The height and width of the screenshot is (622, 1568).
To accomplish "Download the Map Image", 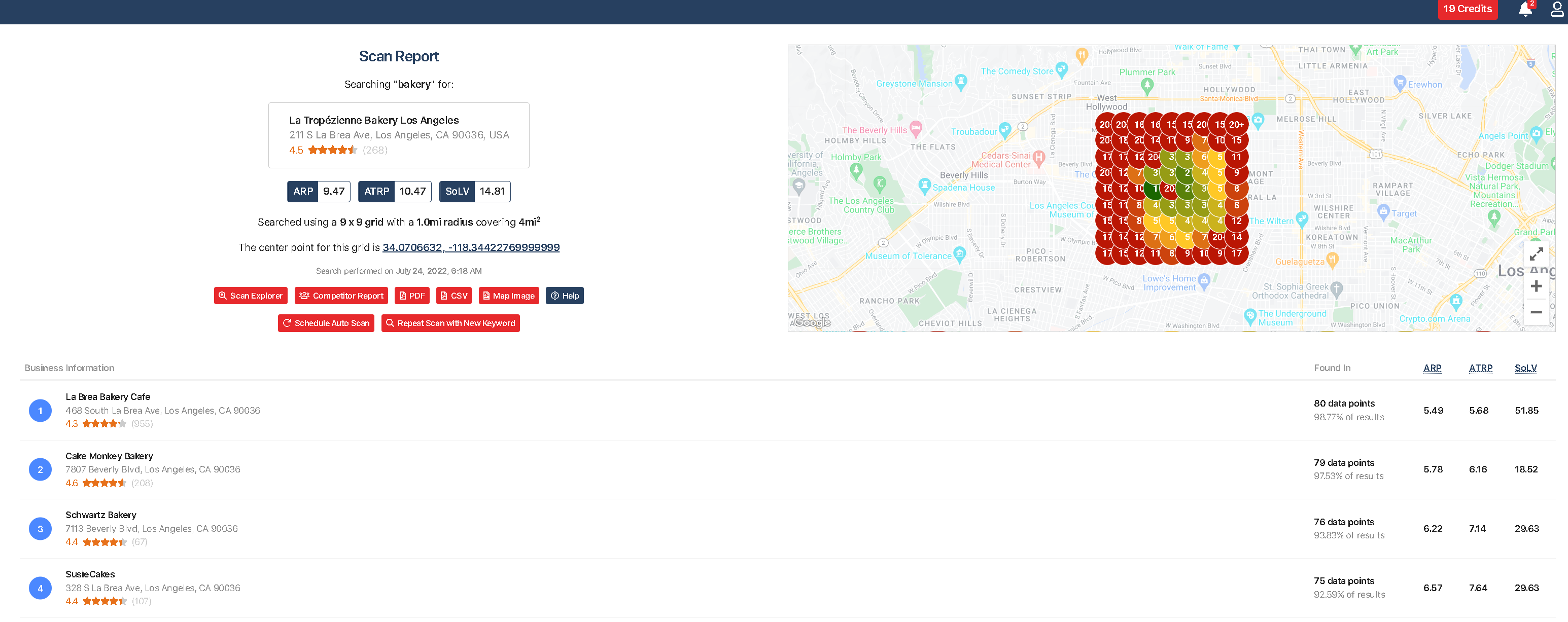I will (508, 296).
